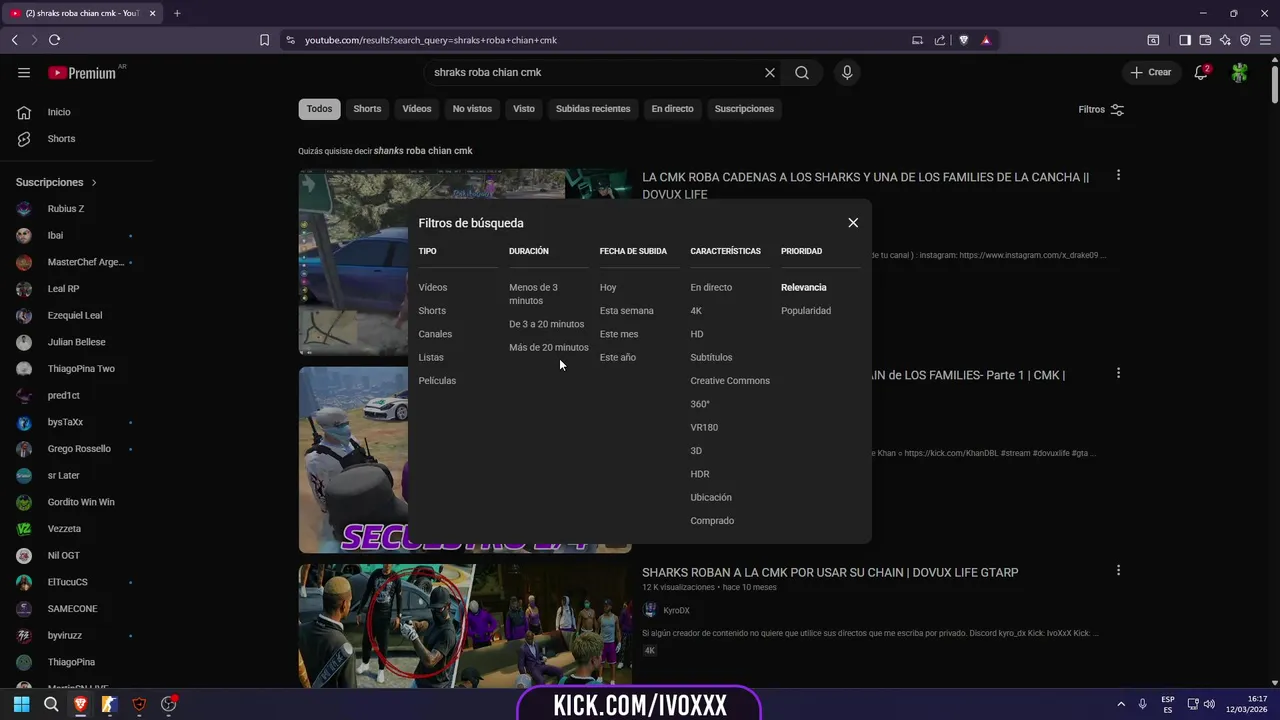Screen dimensions: 1280x720
Task: Open Ibai subscription channel
Action: click(55, 235)
